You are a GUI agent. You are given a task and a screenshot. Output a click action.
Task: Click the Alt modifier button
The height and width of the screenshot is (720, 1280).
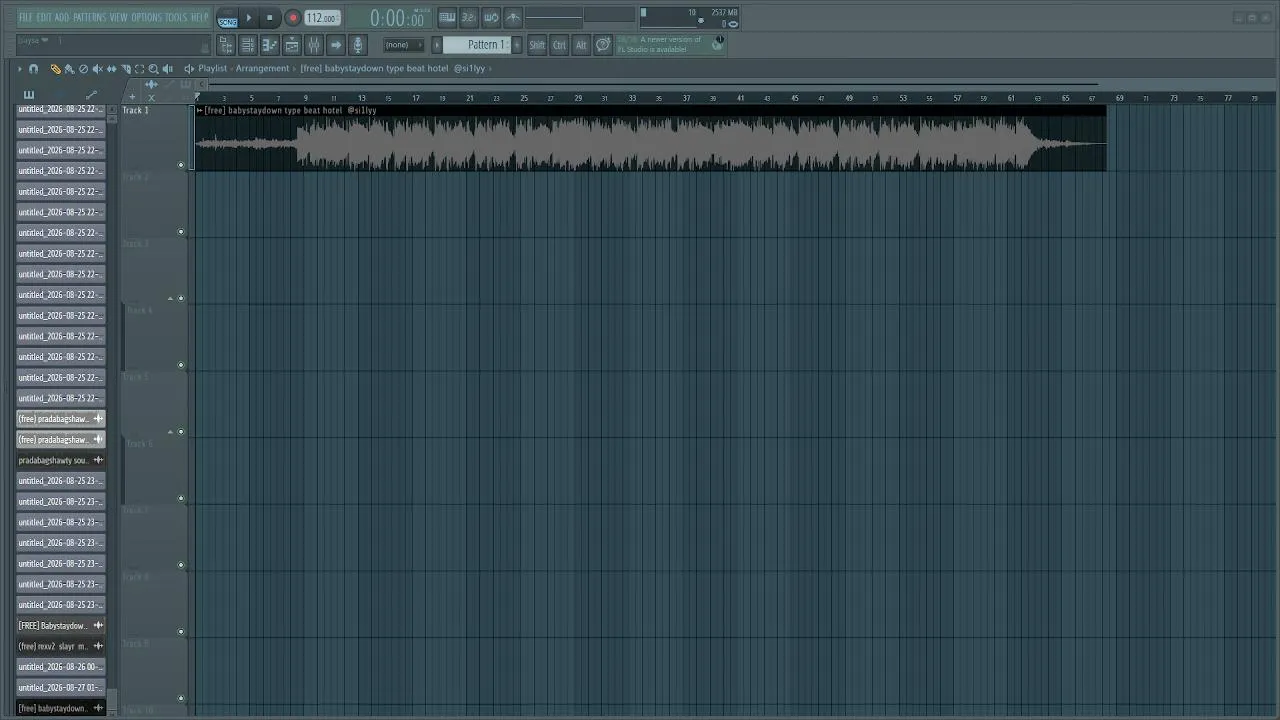tap(581, 45)
